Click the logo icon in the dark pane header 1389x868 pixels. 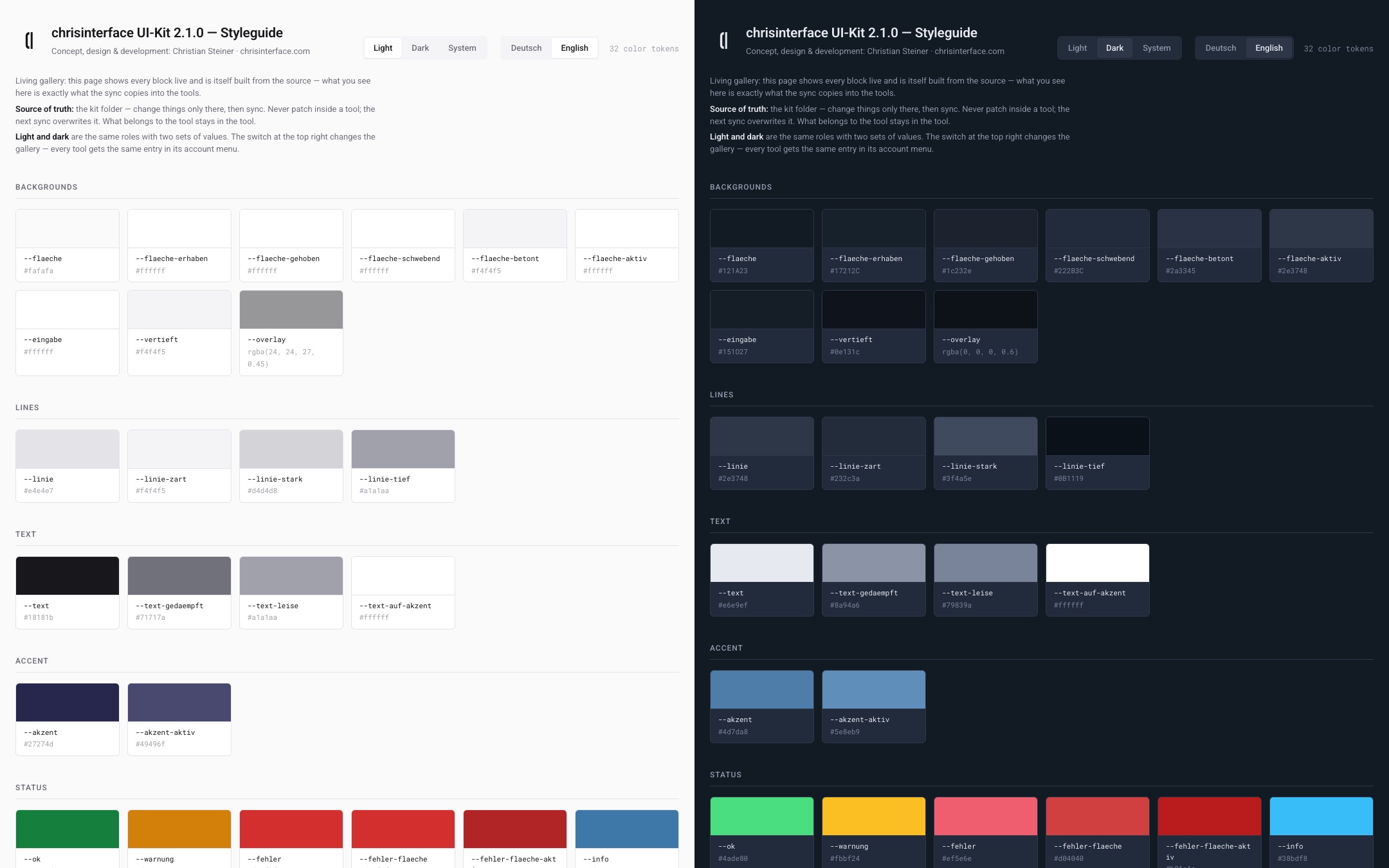click(x=723, y=41)
